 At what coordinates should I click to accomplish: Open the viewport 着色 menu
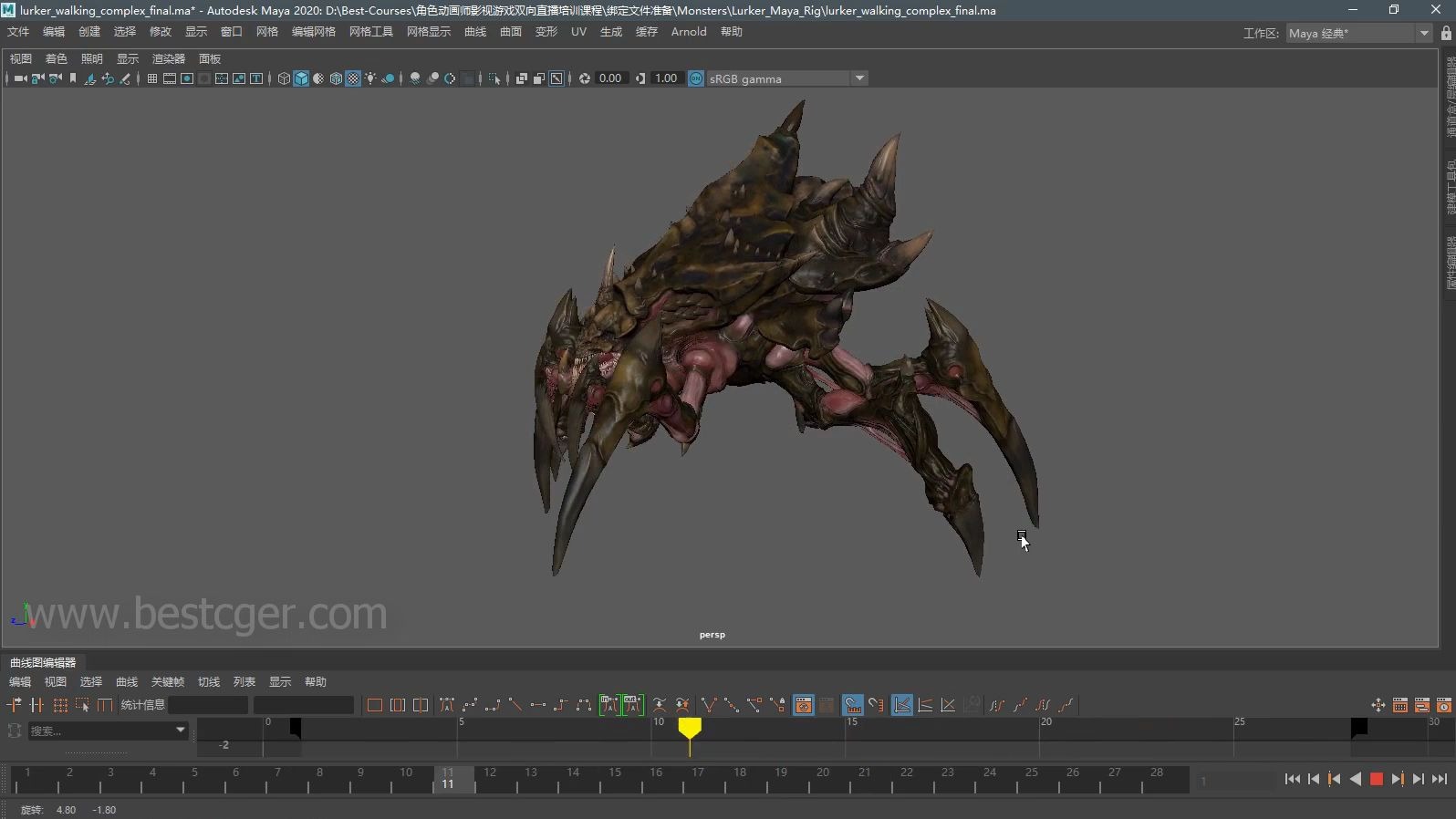[56, 58]
